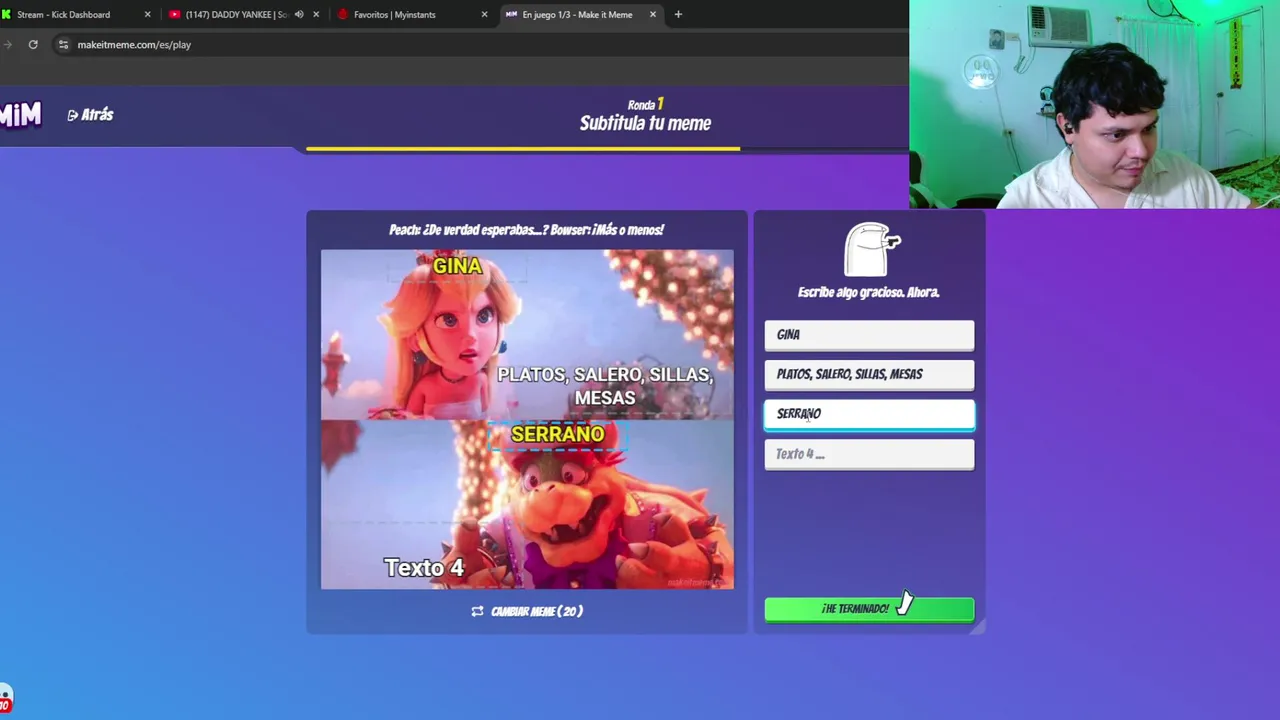Click the site info icon in address bar
Viewport: 1280px width, 720px height.
[x=63, y=44]
